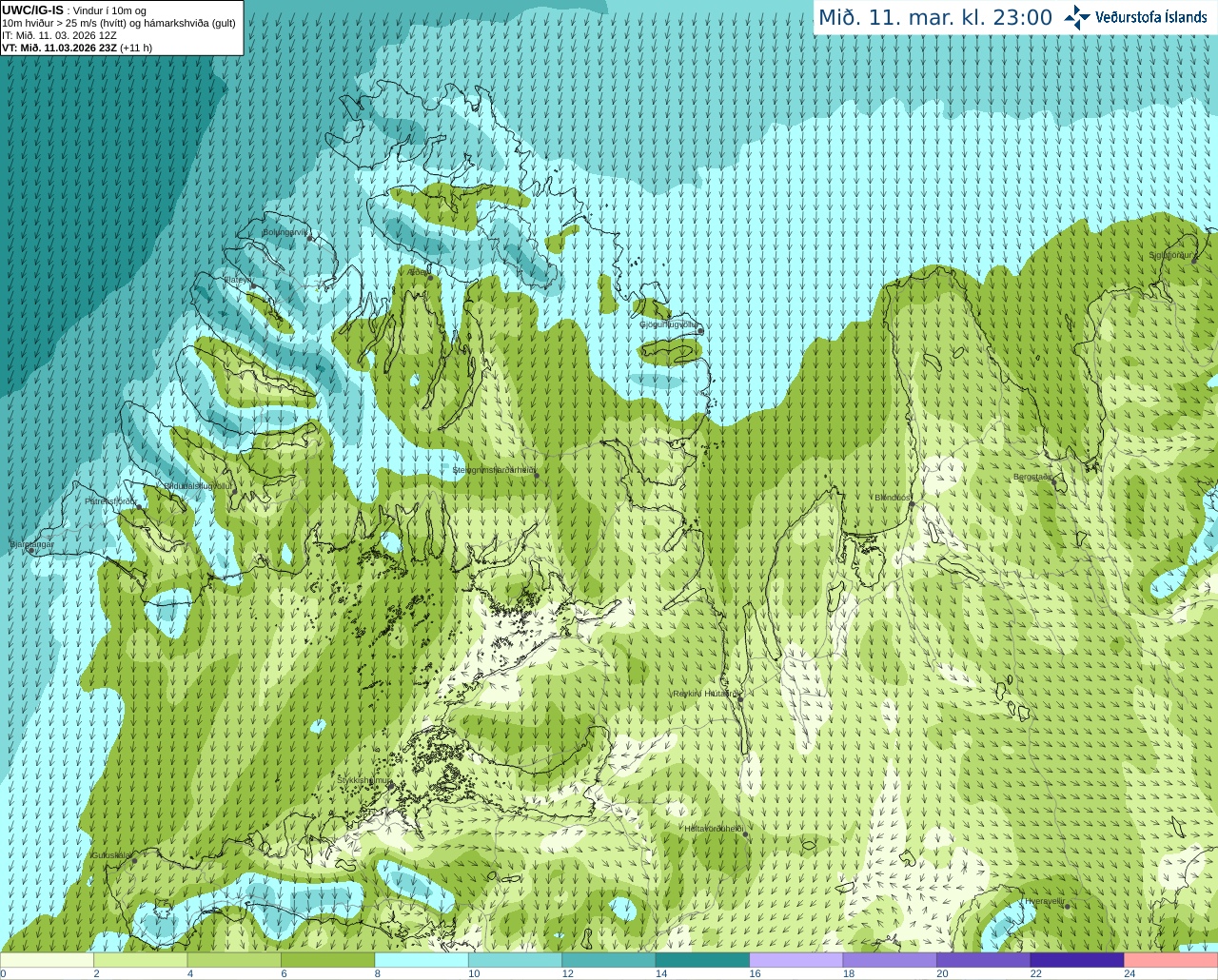This screenshot has width=1218, height=980.
Task: Select the 16–18 m/s legend color
Action: (796, 960)
